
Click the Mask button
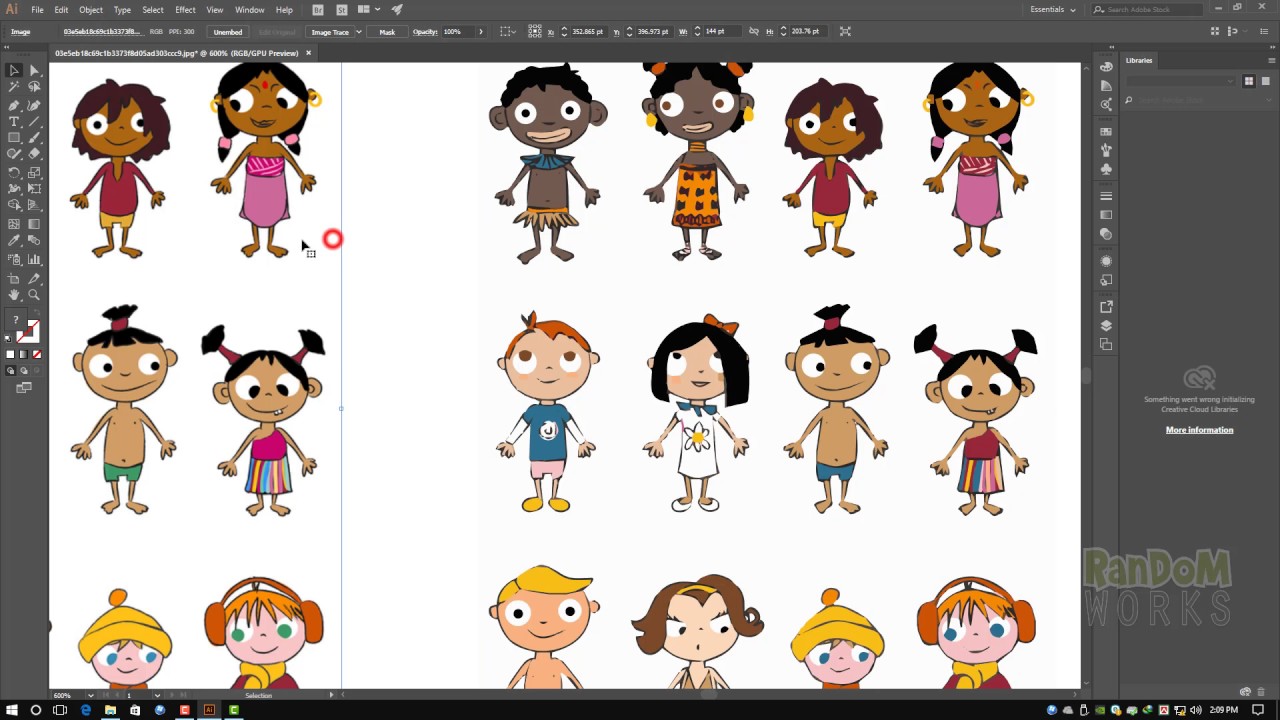[387, 32]
